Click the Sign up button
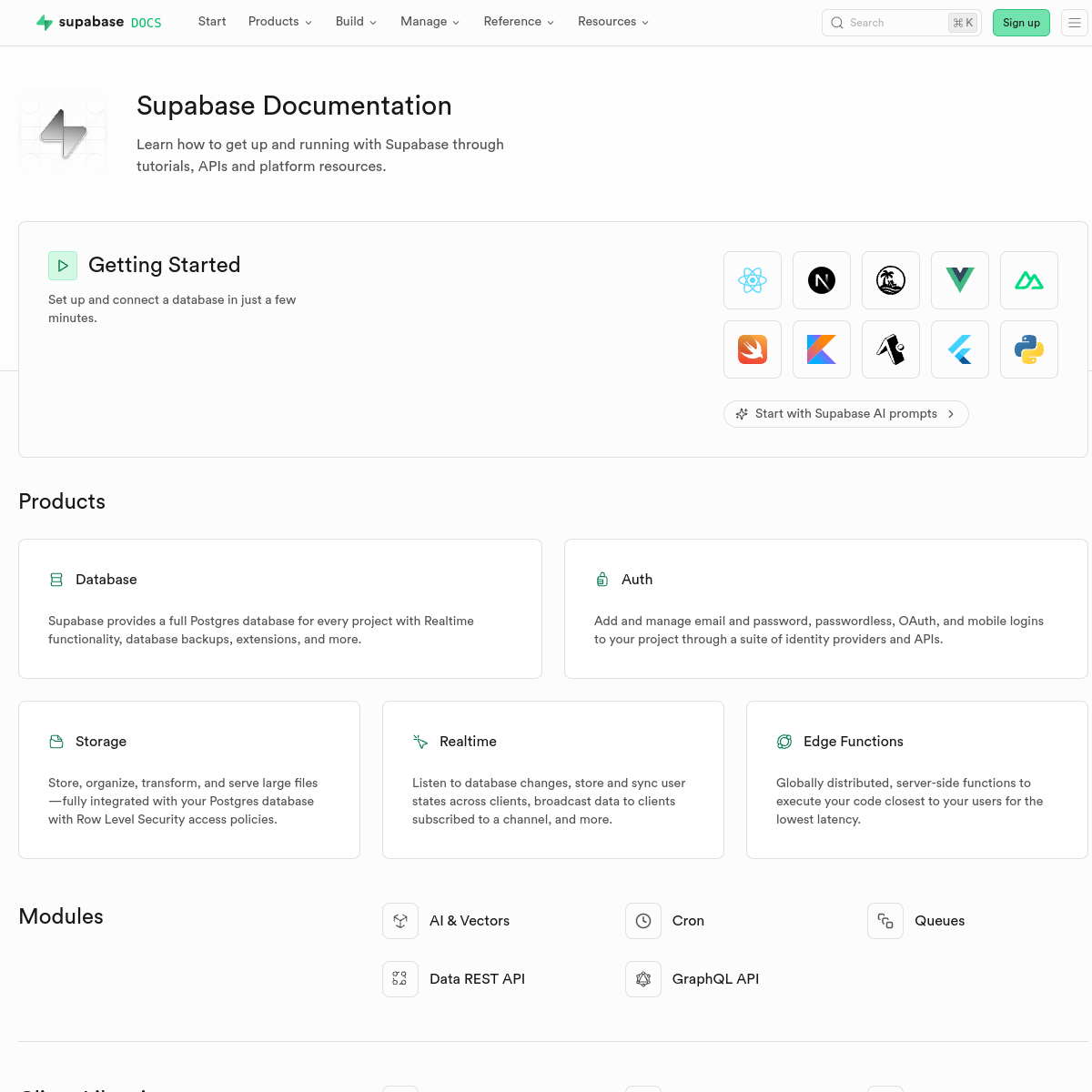This screenshot has height=1092, width=1092. click(1021, 23)
